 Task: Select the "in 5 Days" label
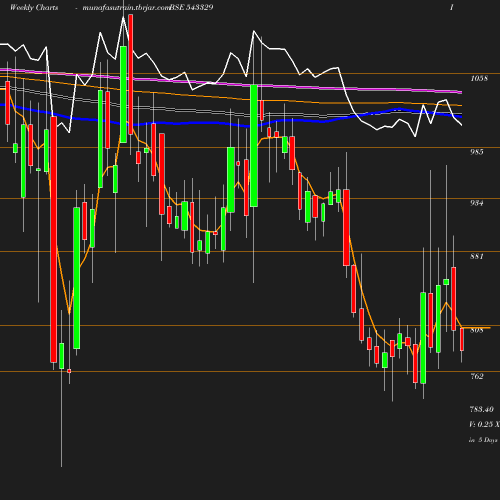point(483,440)
